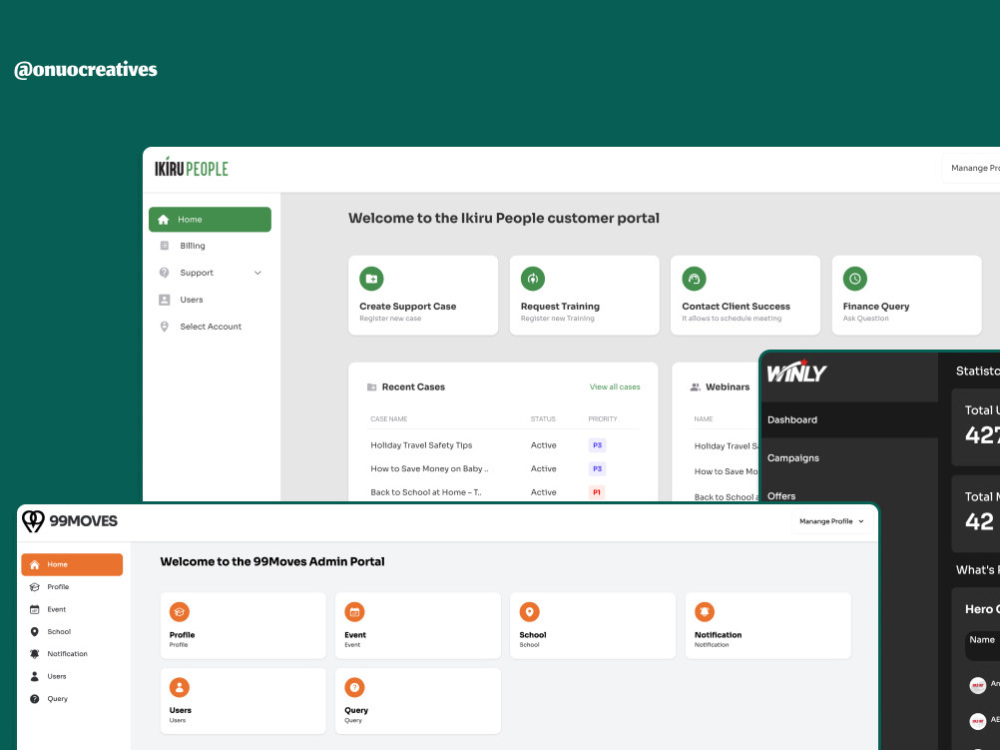Open the Finance Query card
This screenshot has height=750, width=1000.
pos(907,295)
